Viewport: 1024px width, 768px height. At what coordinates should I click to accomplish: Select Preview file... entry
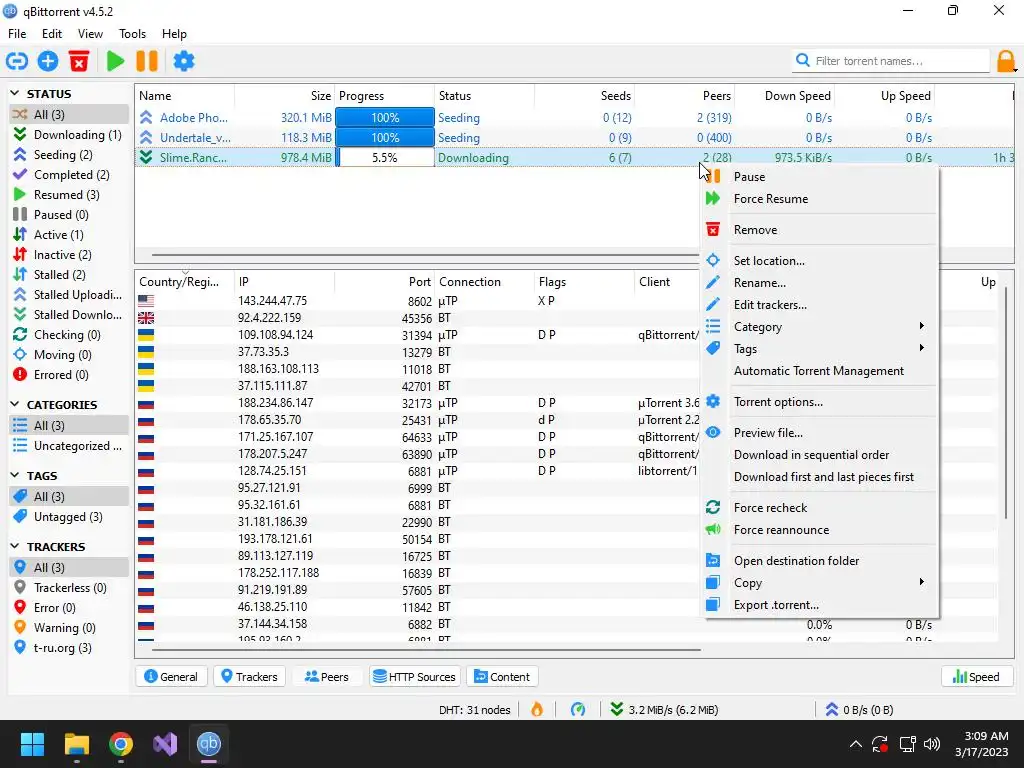click(x=819, y=433)
